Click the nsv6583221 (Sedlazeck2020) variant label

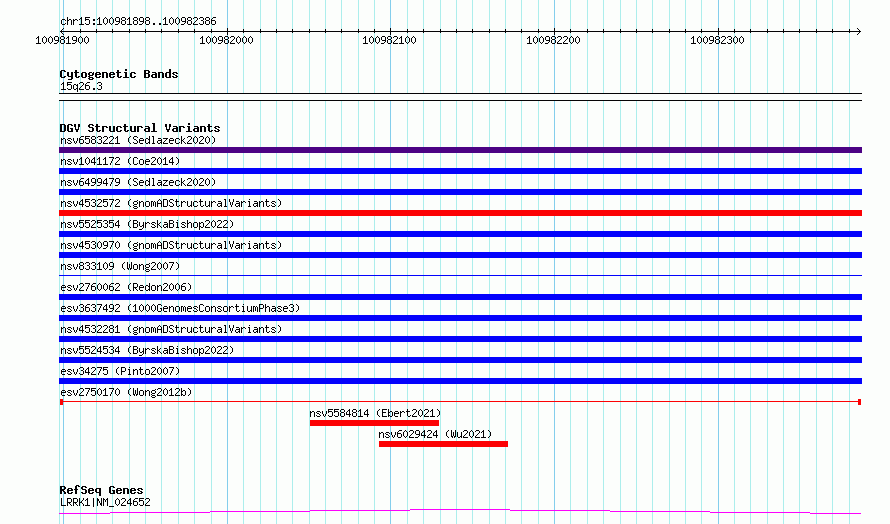coord(138,140)
